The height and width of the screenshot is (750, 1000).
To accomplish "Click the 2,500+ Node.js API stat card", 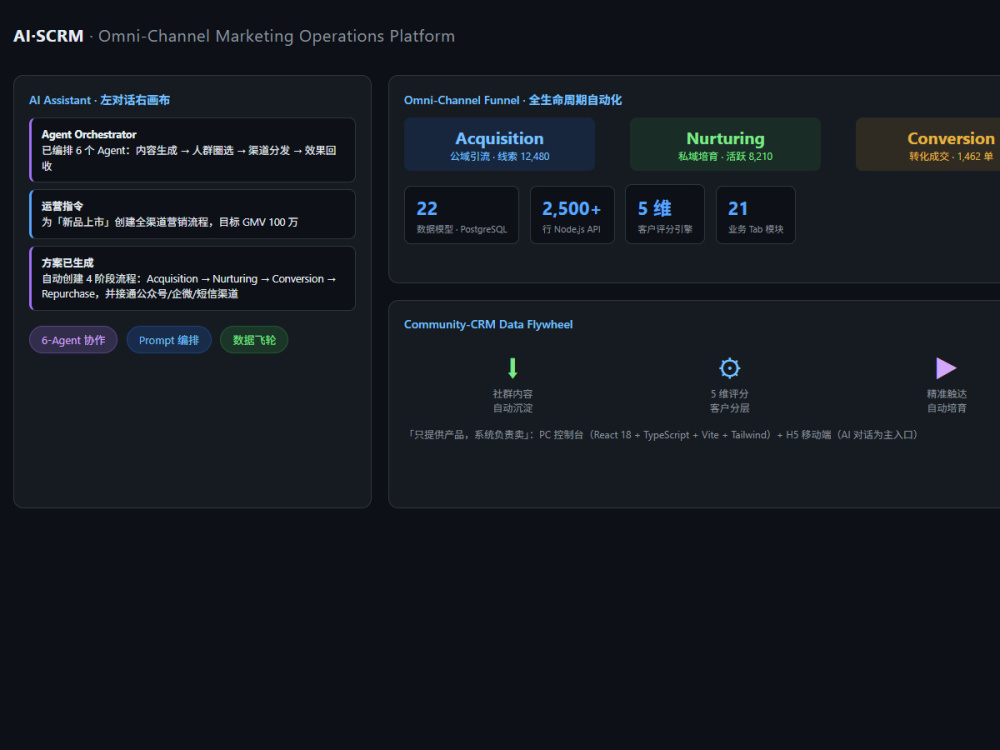I will click(x=572, y=215).
